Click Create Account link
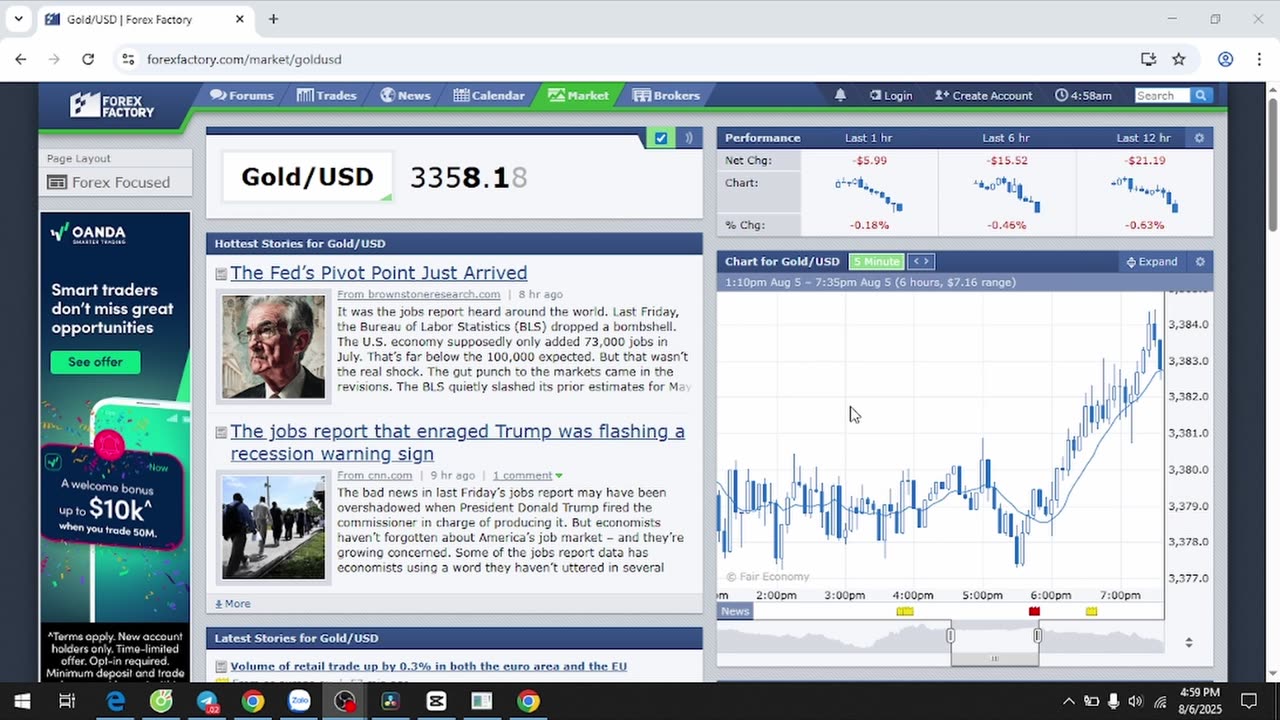 click(983, 95)
